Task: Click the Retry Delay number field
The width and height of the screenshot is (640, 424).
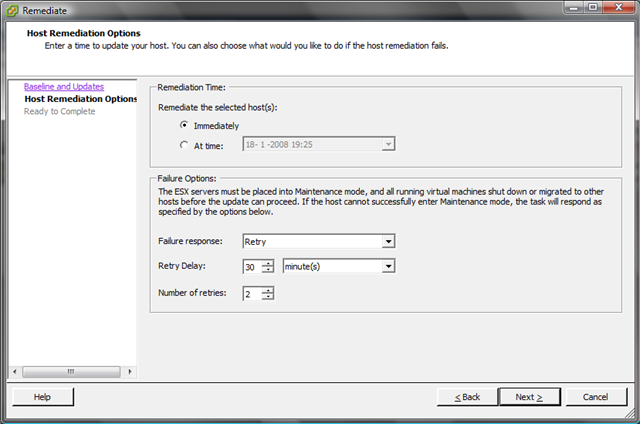Action: tap(251, 266)
